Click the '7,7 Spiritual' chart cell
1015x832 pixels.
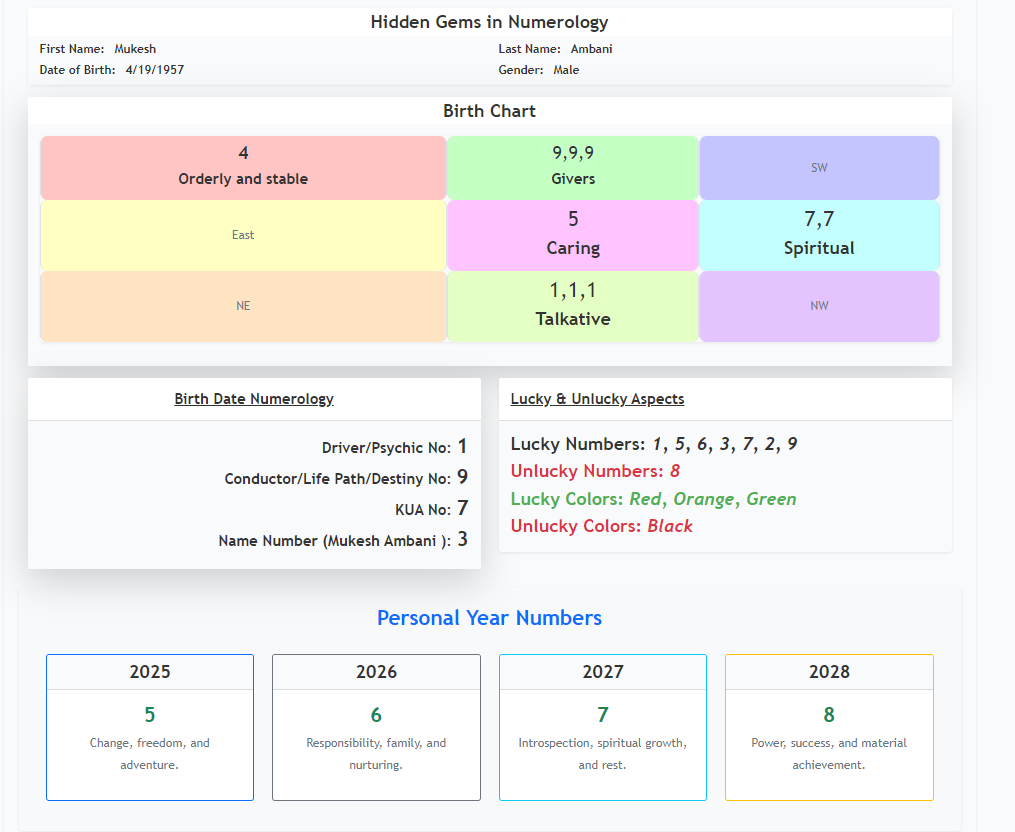pos(820,235)
